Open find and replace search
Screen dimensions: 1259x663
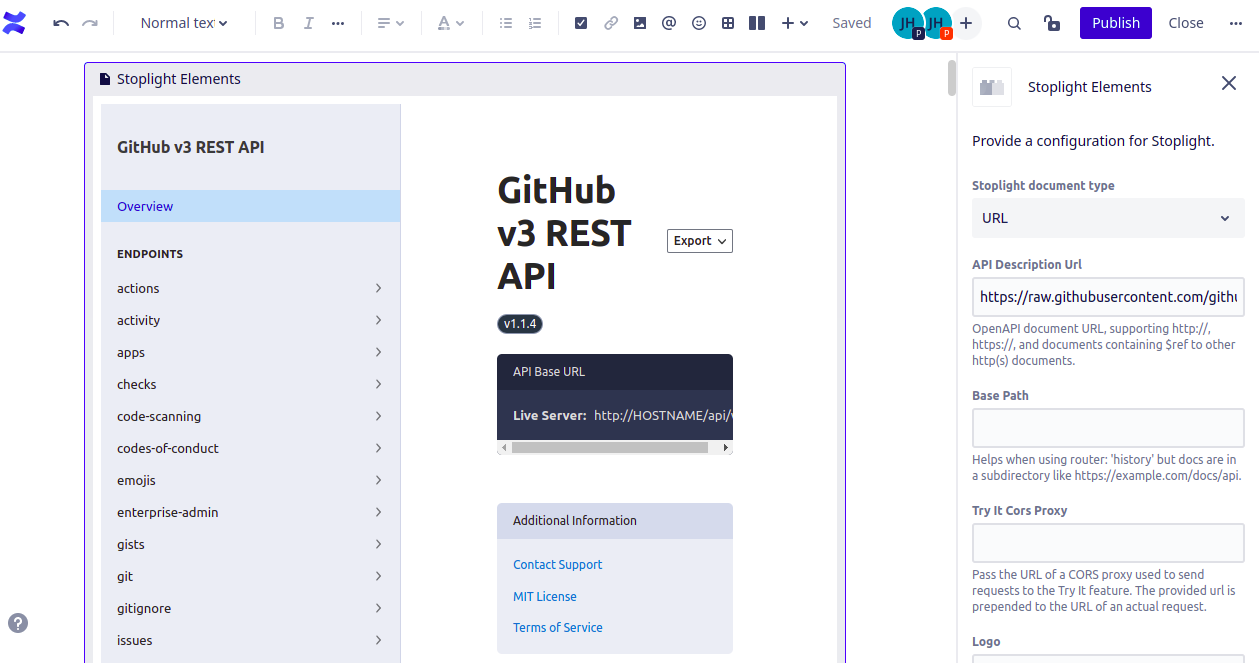tap(1014, 23)
